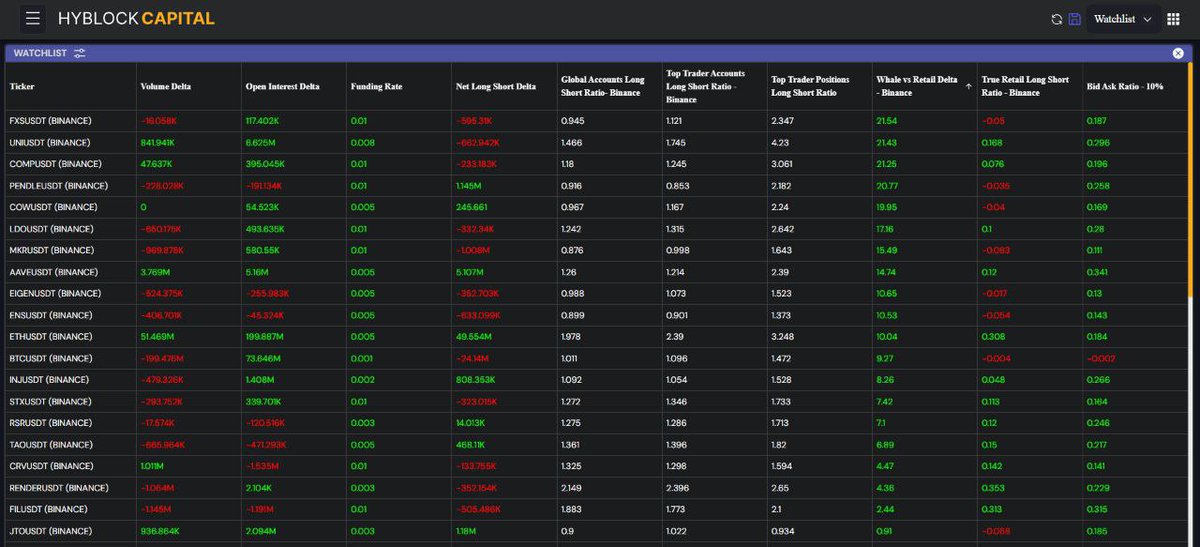Sort by Funding Rate column header

[376, 86]
